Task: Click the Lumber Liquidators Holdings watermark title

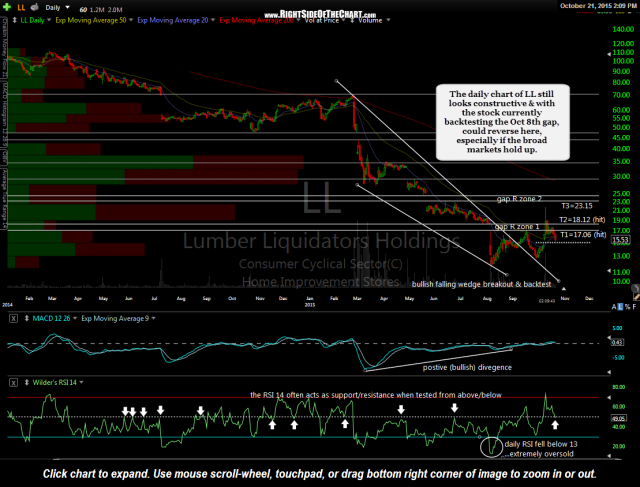Action: (x=321, y=241)
